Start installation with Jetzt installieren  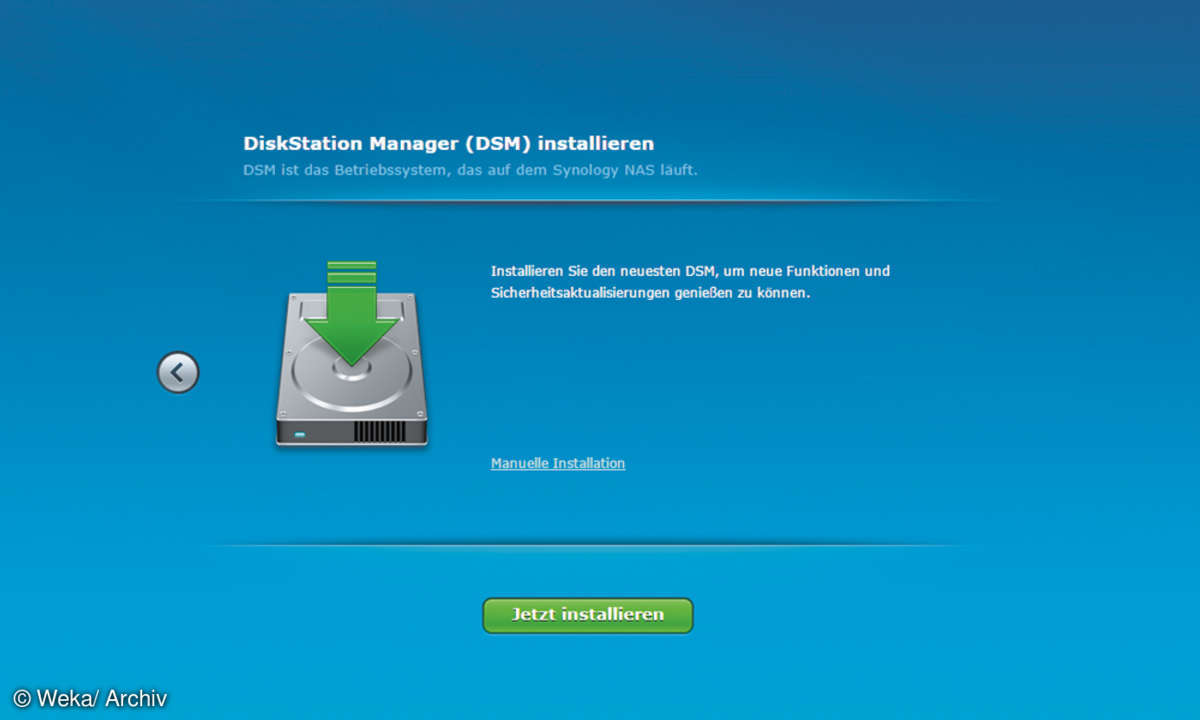pos(588,615)
